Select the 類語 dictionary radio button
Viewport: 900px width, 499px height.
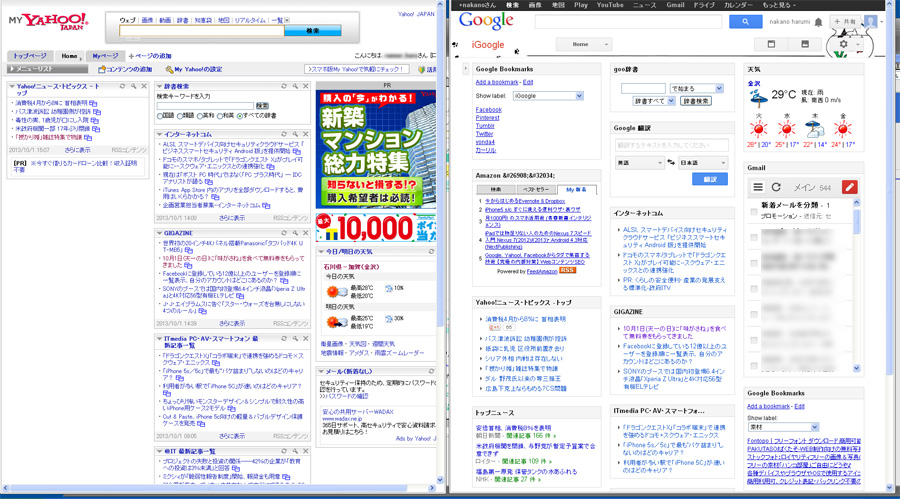[x=180, y=116]
